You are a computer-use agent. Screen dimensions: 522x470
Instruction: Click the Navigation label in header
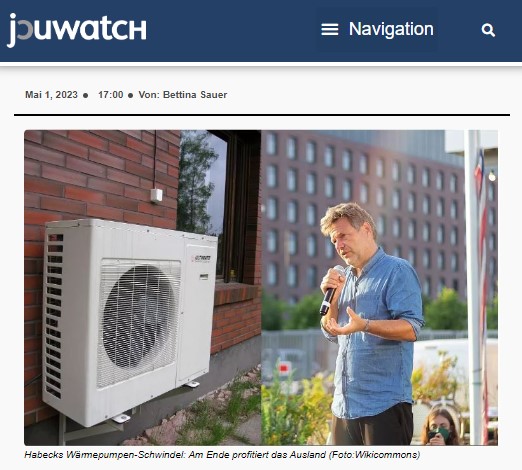pos(391,29)
